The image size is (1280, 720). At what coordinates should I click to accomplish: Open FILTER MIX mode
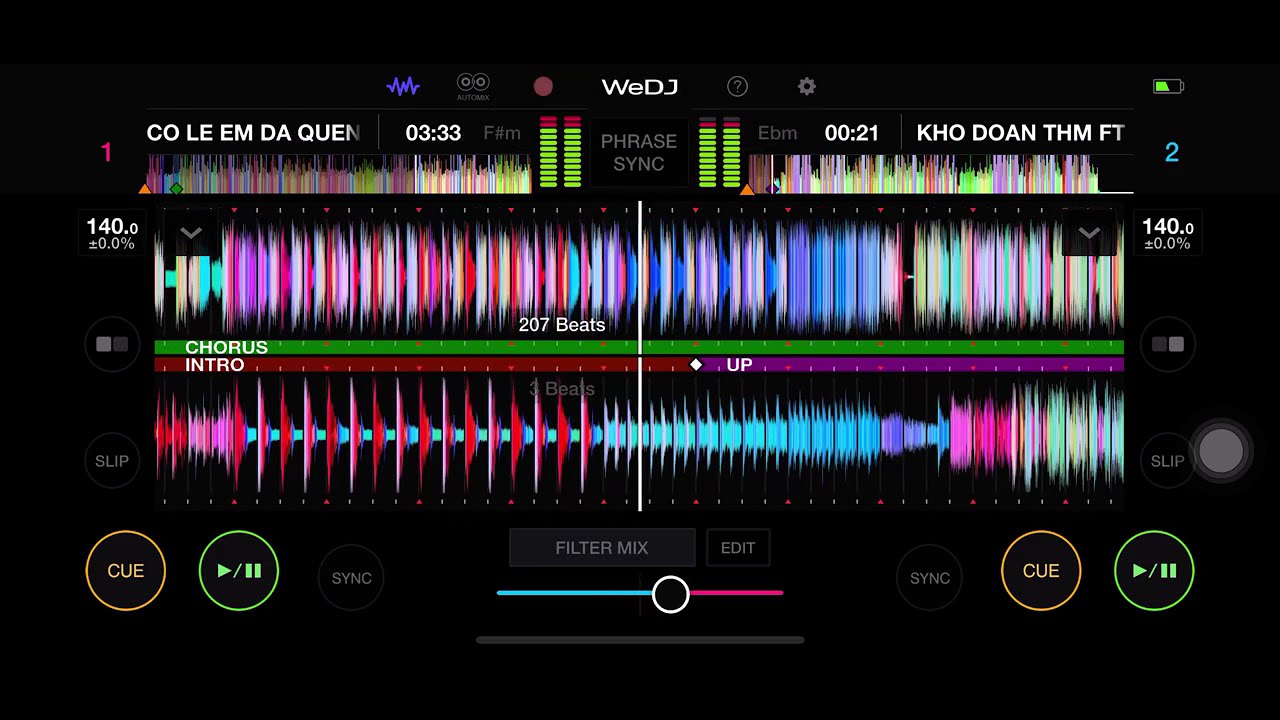click(602, 548)
